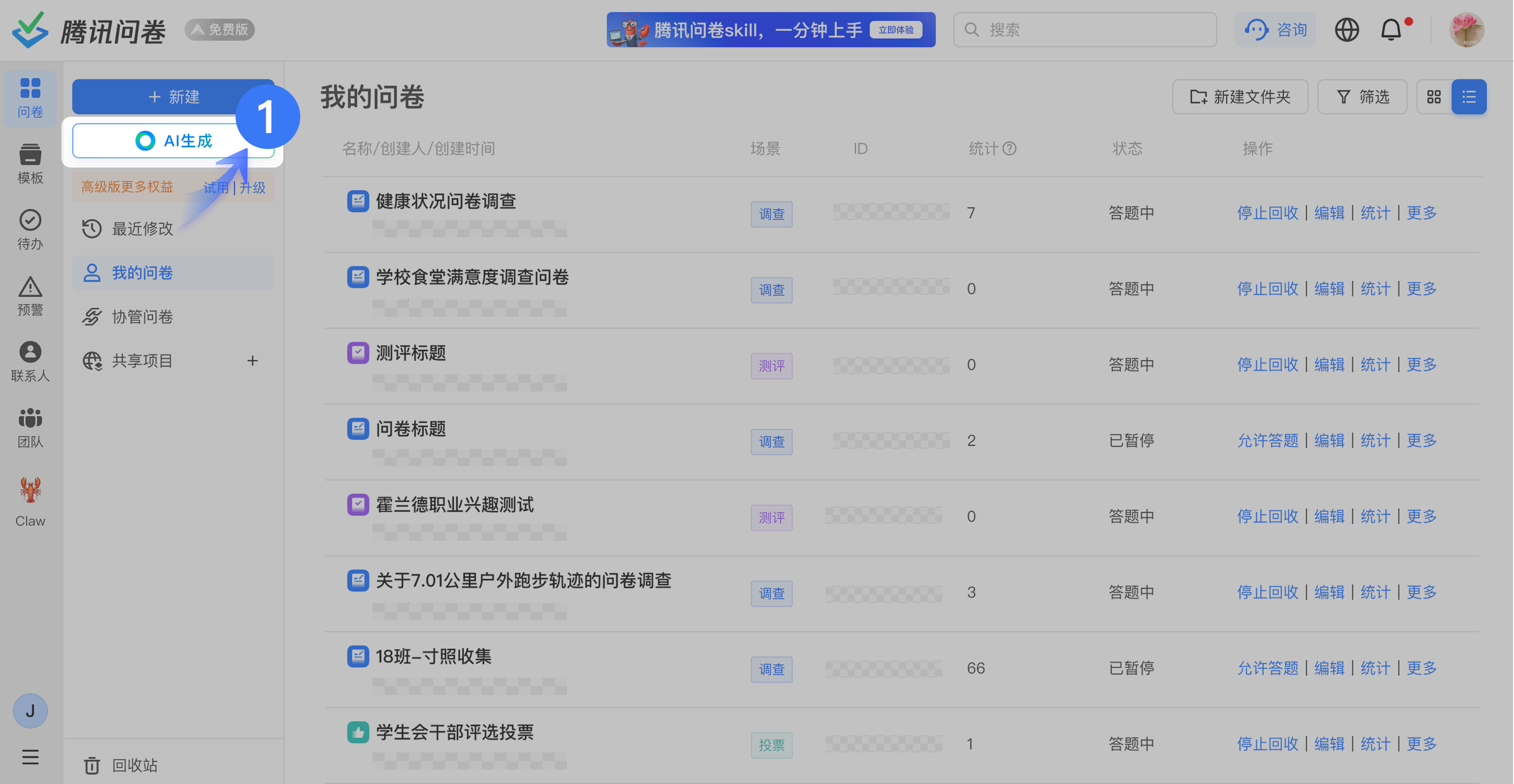This screenshot has height=784, width=1514.
Task: Switch to list view
Action: pos(1469,97)
